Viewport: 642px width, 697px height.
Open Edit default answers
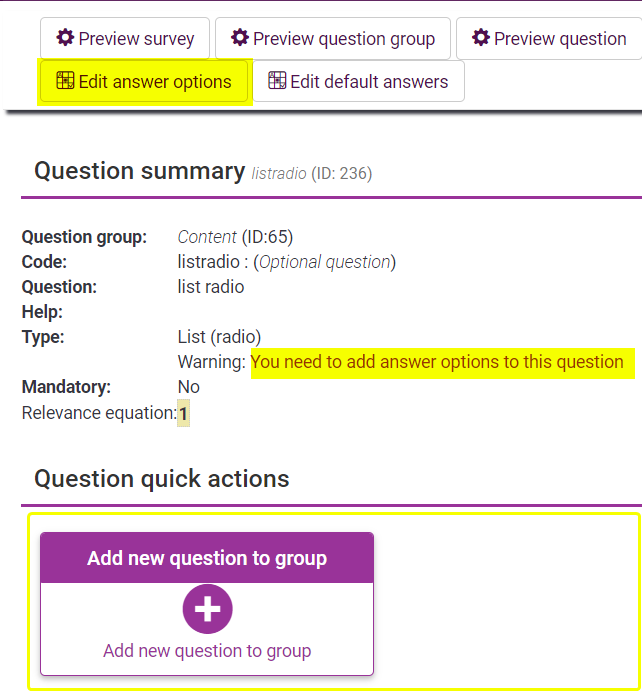coord(368,82)
